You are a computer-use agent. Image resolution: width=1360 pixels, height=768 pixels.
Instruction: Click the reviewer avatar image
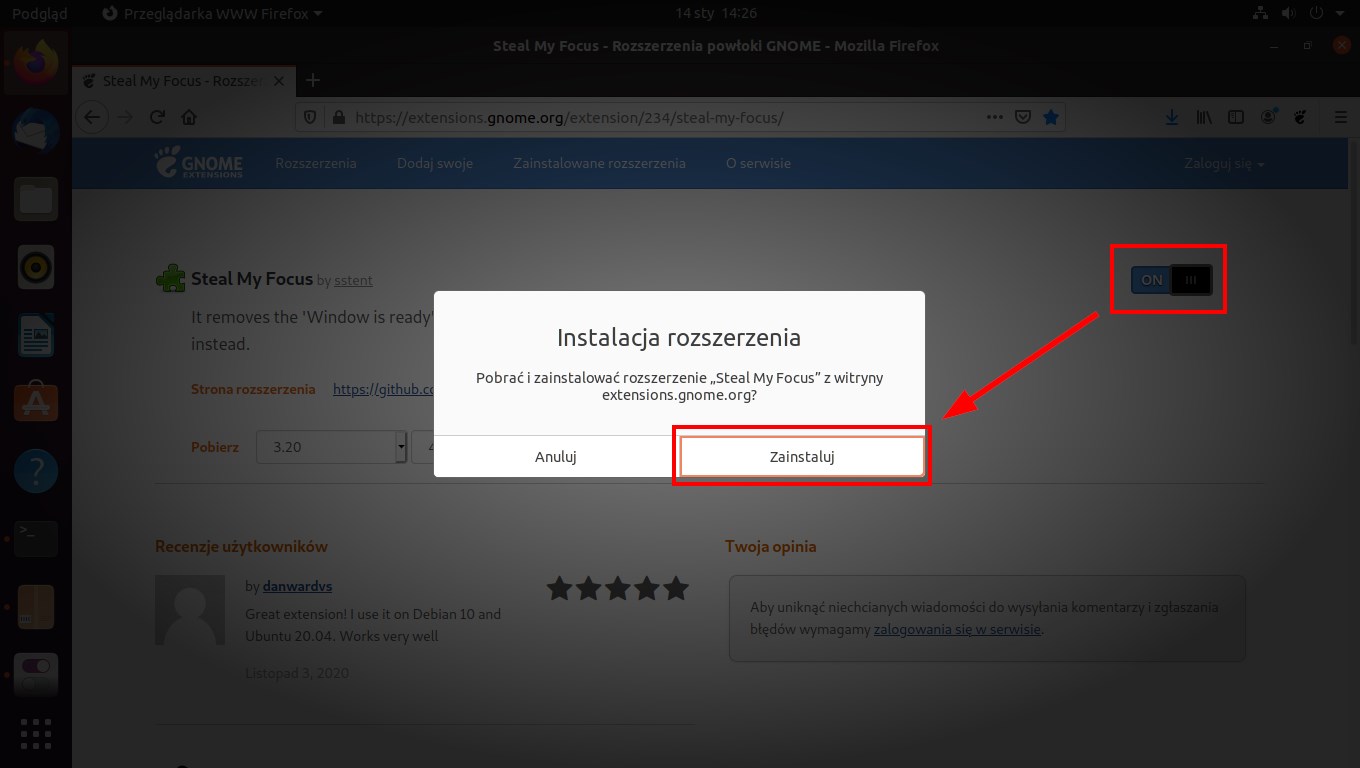[190, 610]
